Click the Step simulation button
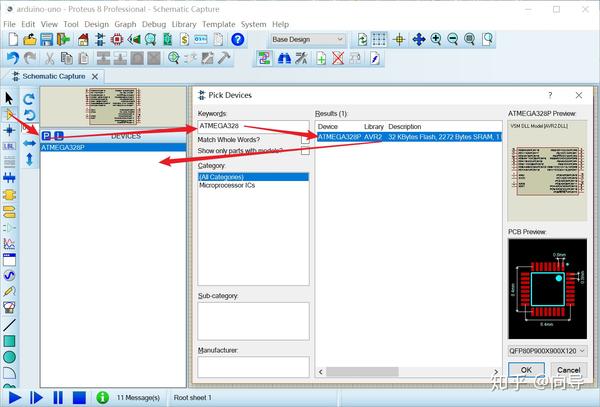The height and width of the screenshot is (407, 600). (36, 398)
